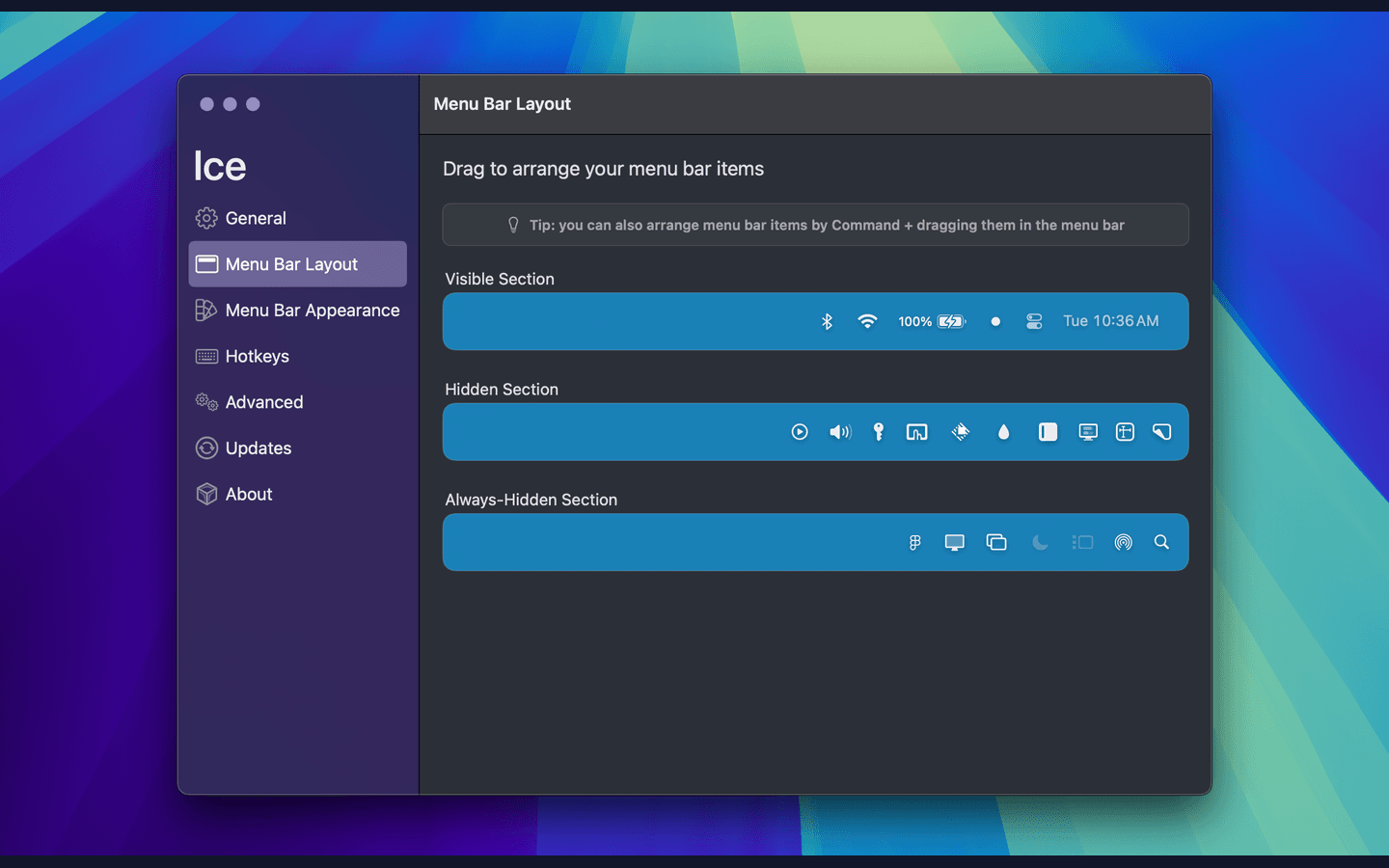Click the Wi-Fi icon in Visible Section
This screenshot has width=1389, height=868.
(867, 321)
